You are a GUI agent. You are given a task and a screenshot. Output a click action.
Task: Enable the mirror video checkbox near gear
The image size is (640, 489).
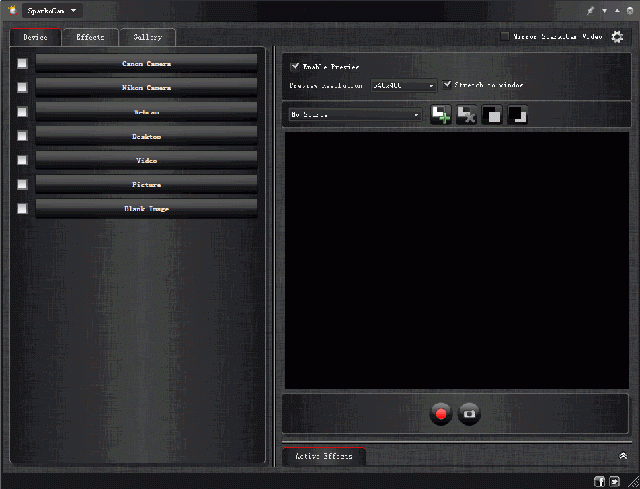(505, 36)
